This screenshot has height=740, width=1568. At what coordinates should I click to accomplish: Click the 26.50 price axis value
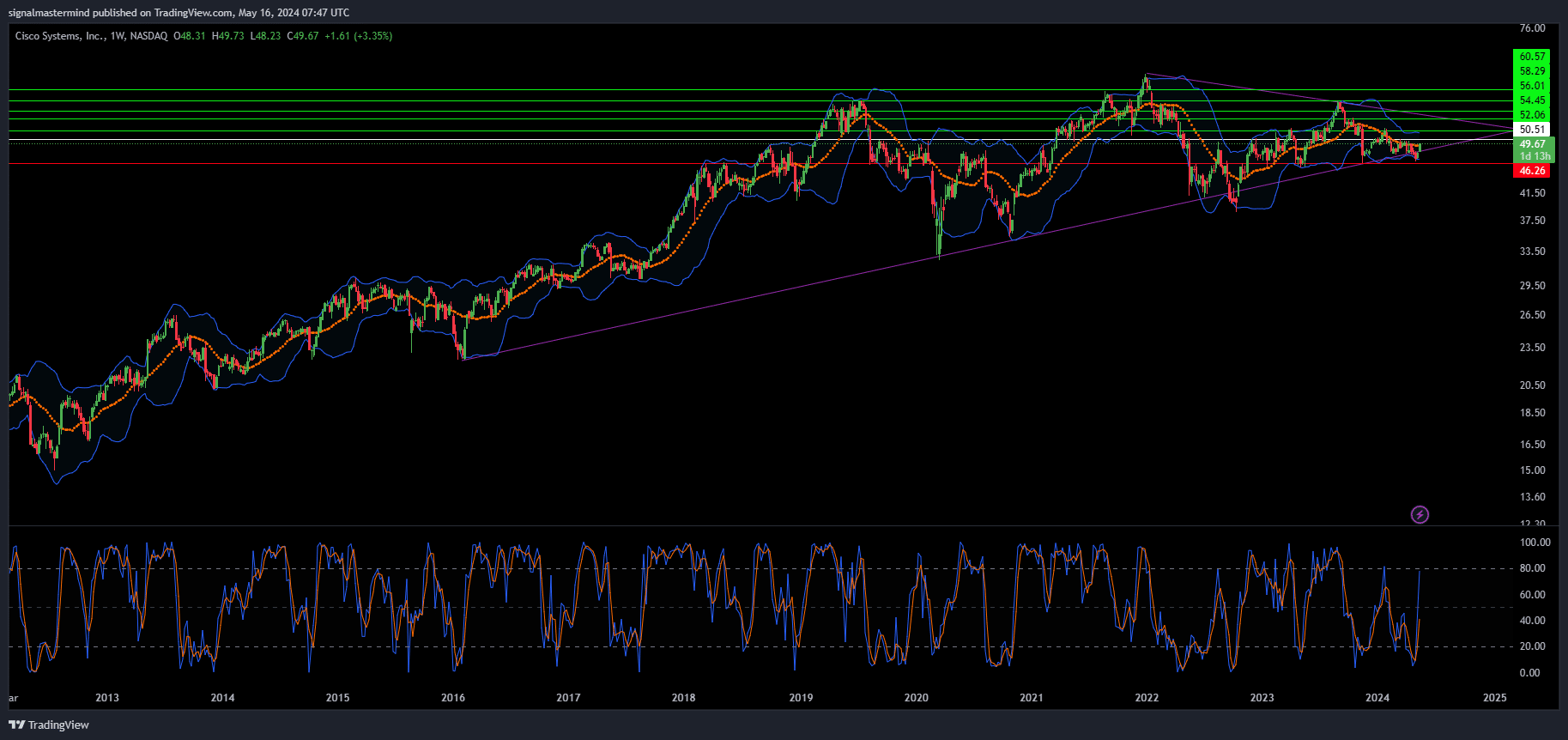click(1532, 315)
